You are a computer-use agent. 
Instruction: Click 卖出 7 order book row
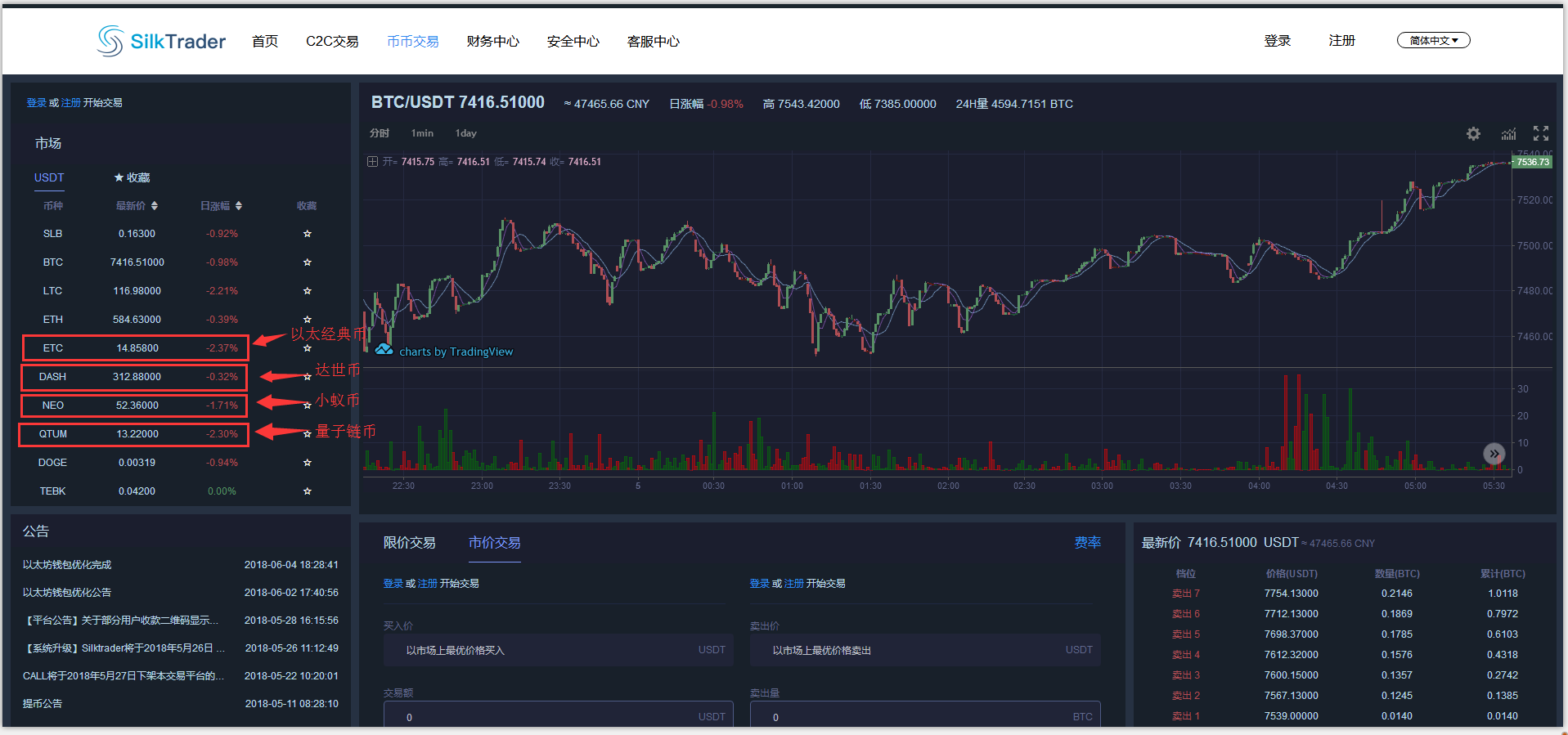(x=1346, y=594)
